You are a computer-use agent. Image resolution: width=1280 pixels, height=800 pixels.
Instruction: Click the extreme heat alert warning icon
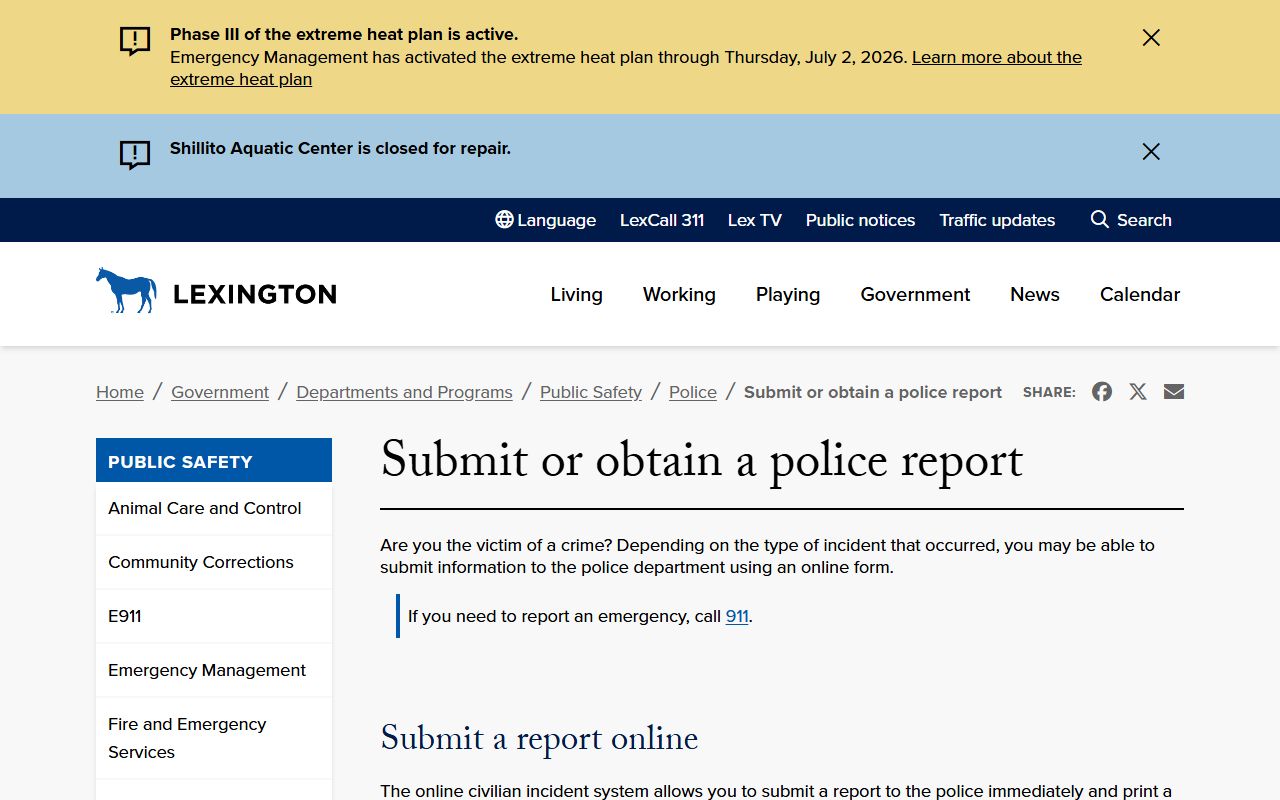(x=135, y=41)
